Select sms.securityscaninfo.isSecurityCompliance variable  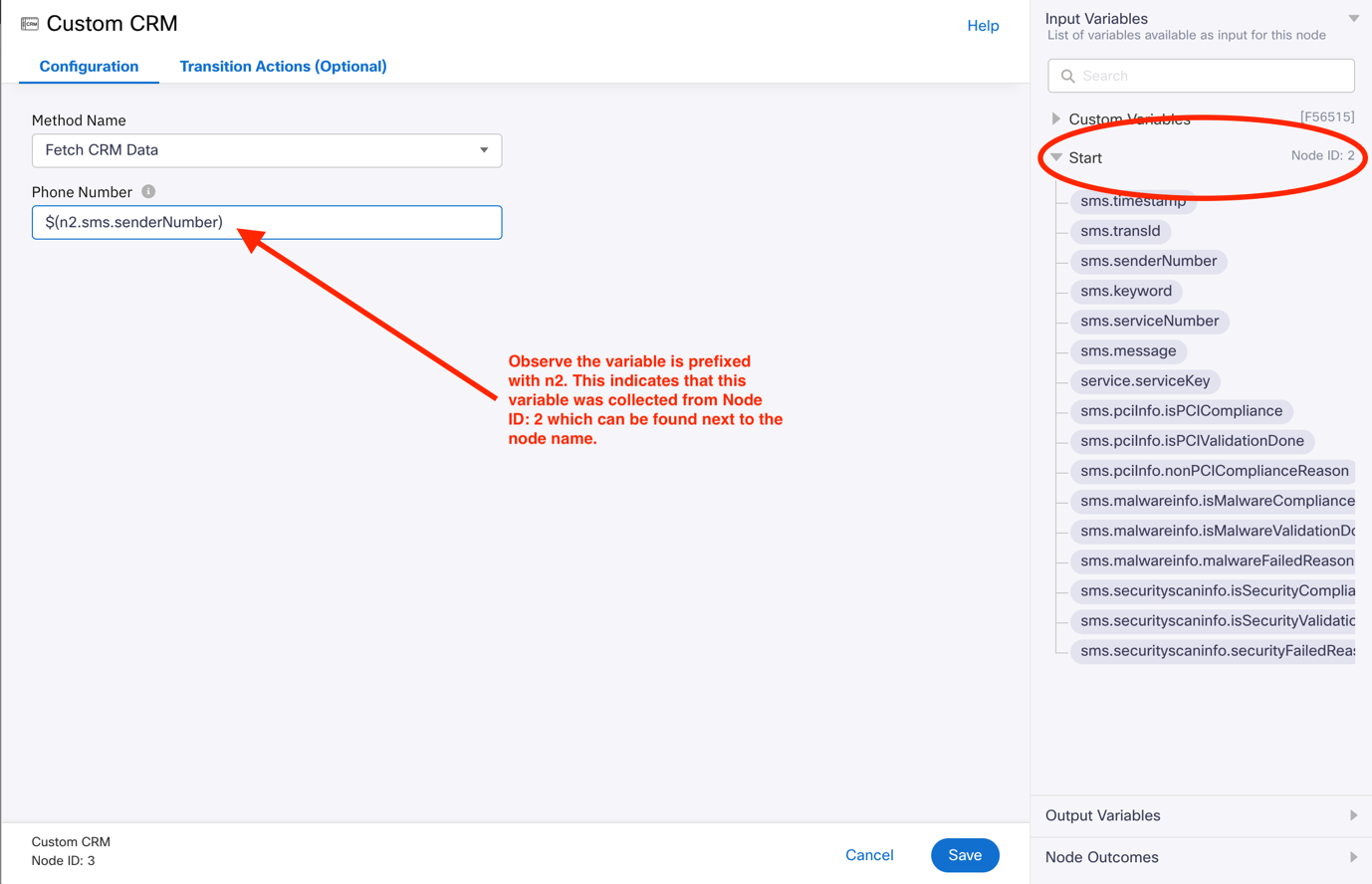coord(1214,590)
